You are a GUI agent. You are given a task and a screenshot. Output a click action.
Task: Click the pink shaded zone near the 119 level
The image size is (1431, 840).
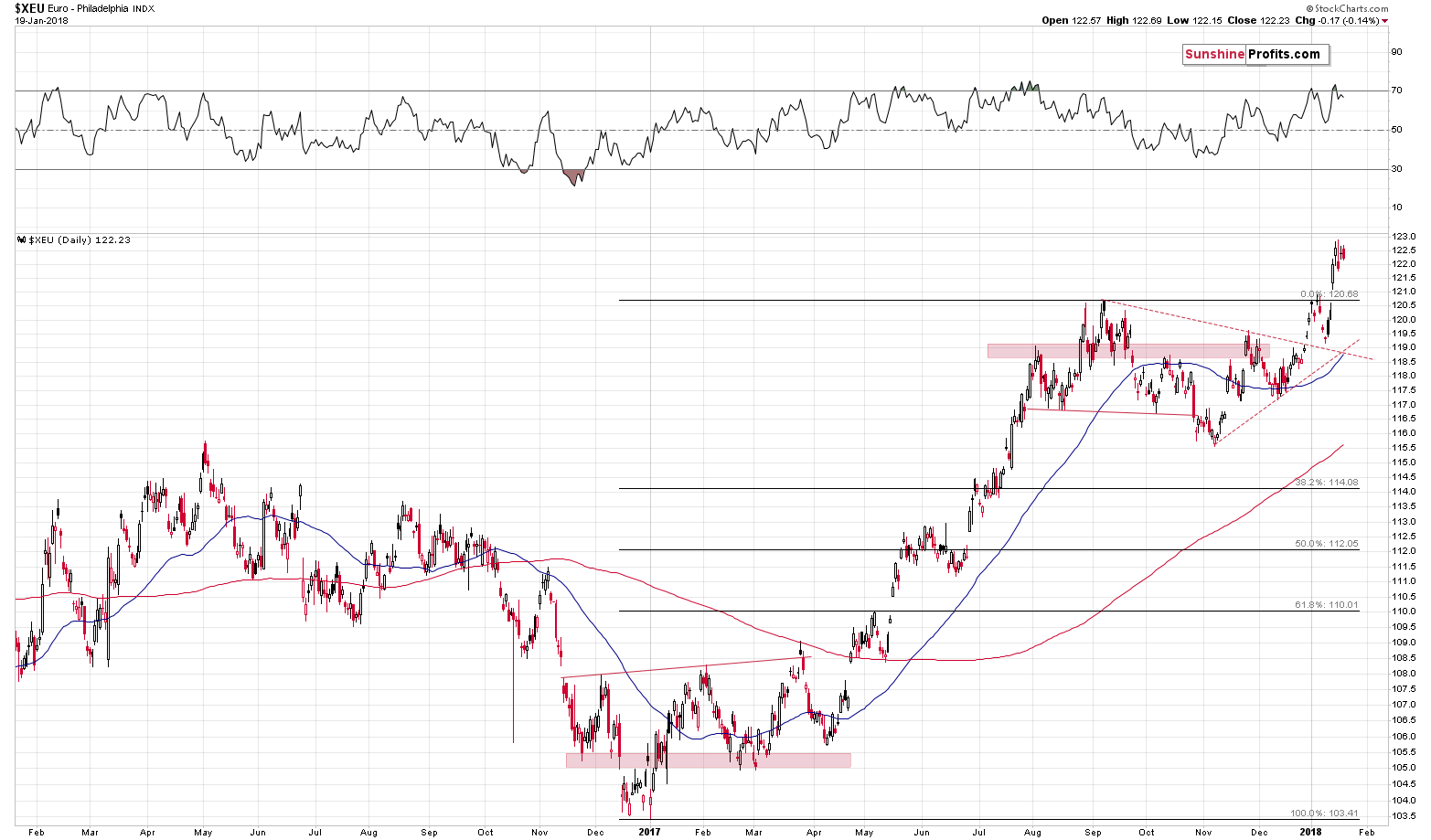pyautogui.click(x=1128, y=350)
